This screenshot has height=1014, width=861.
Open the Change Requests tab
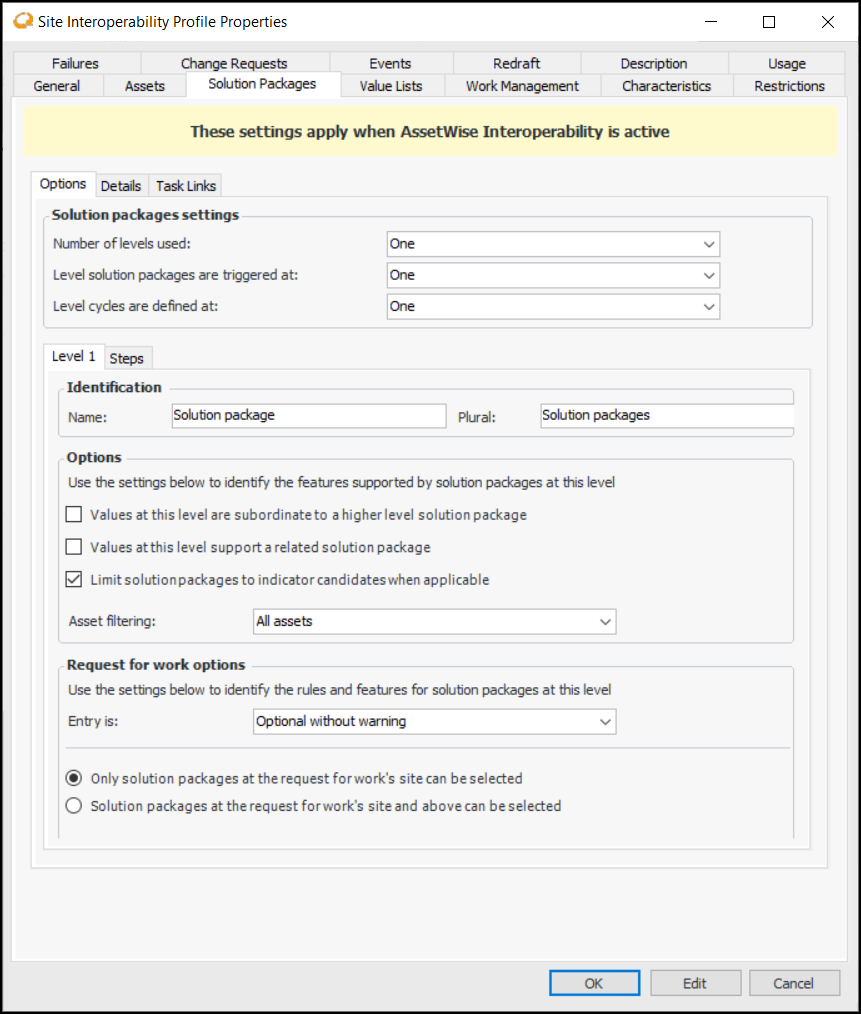[x=234, y=63]
